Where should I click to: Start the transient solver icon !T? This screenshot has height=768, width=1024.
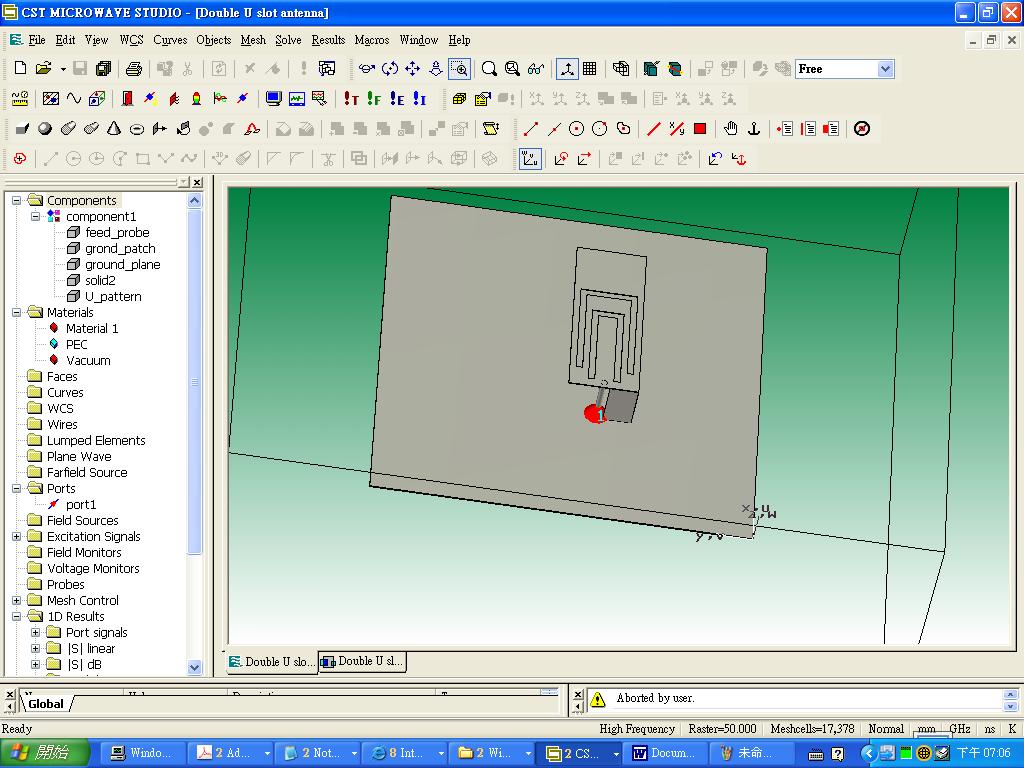coord(351,99)
